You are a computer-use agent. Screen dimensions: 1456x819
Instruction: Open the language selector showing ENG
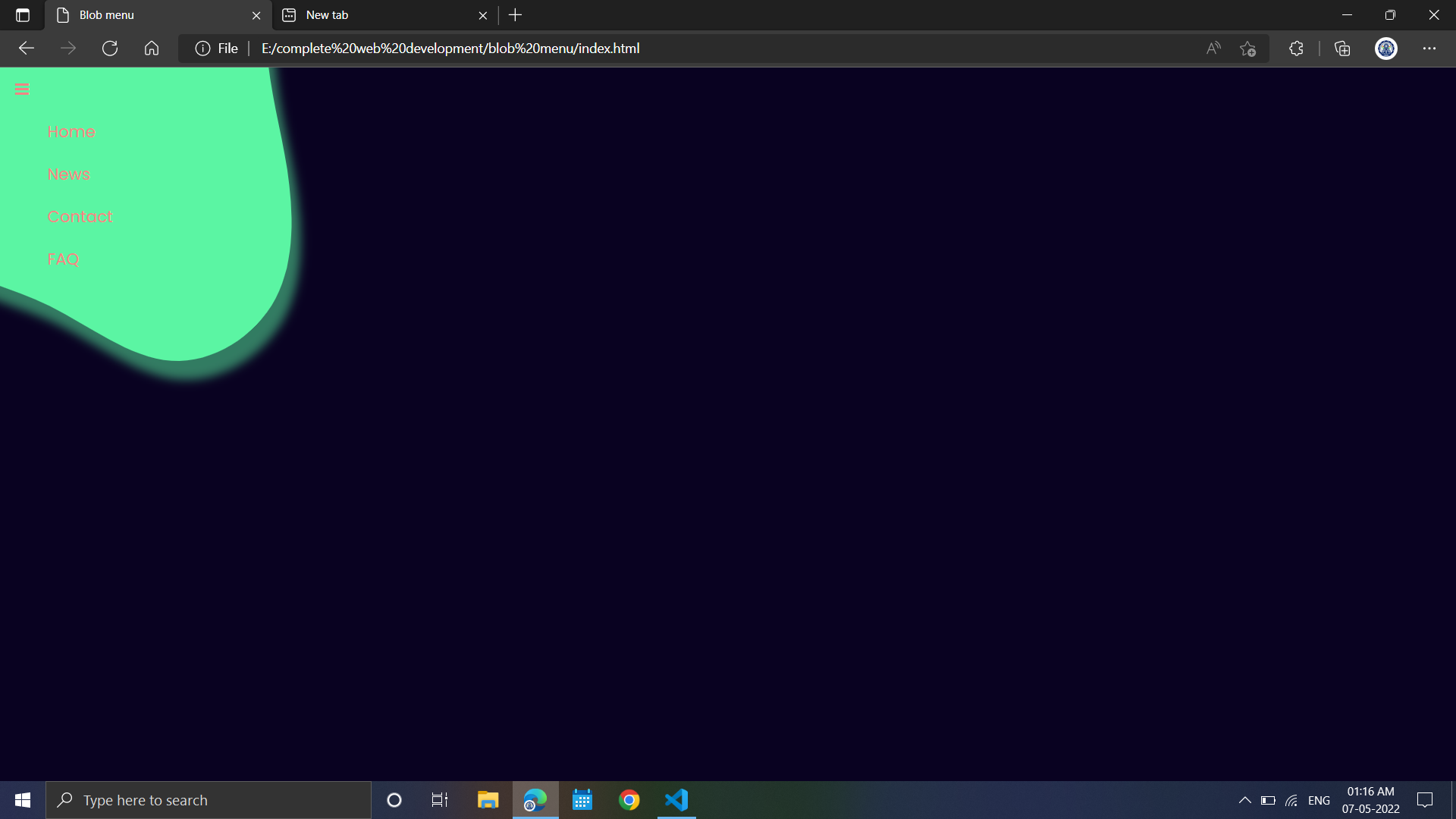click(1319, 800)
